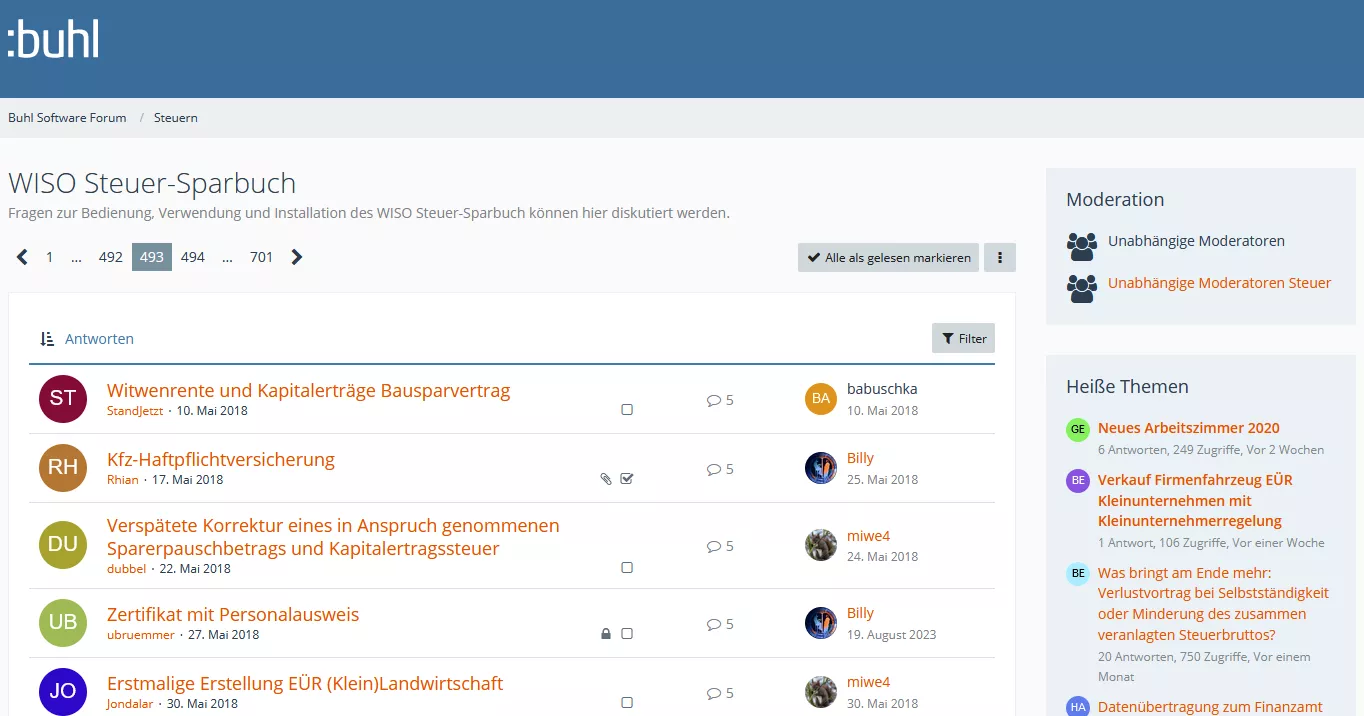This screenshot has width=1364, height=716.
Task: Go to last page 701
Action: 261,257
